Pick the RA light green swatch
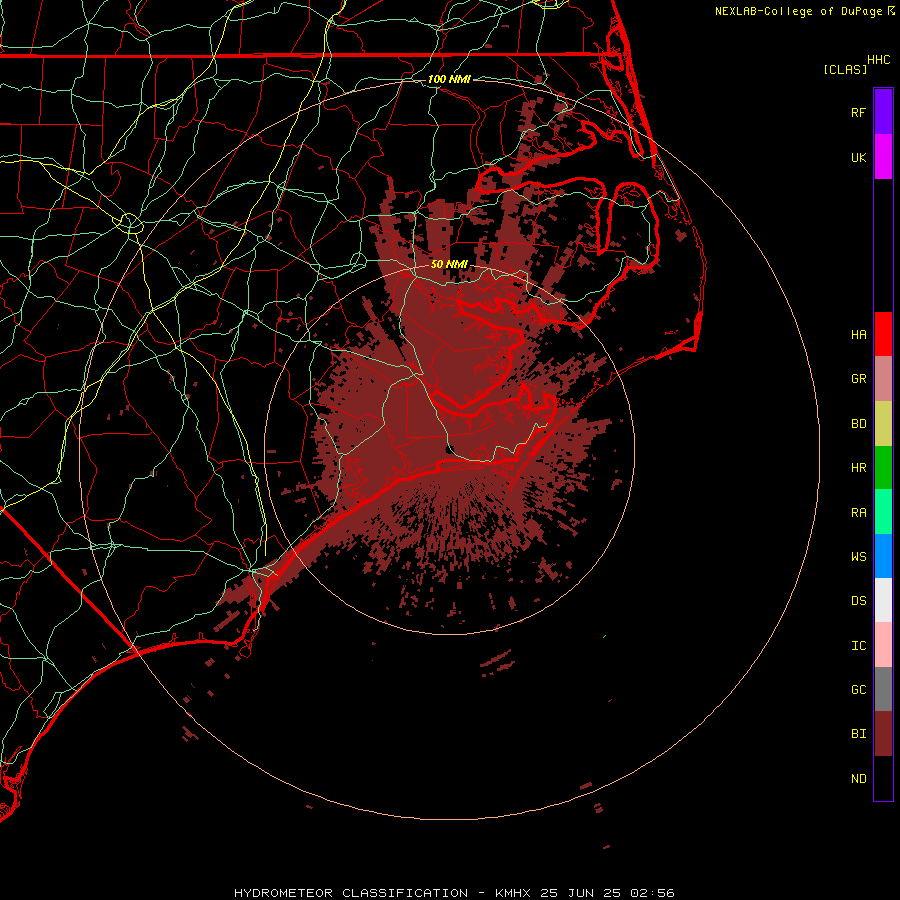Image resolution: width=900 pixels, height=900 pixels. (x=883, y=512)
